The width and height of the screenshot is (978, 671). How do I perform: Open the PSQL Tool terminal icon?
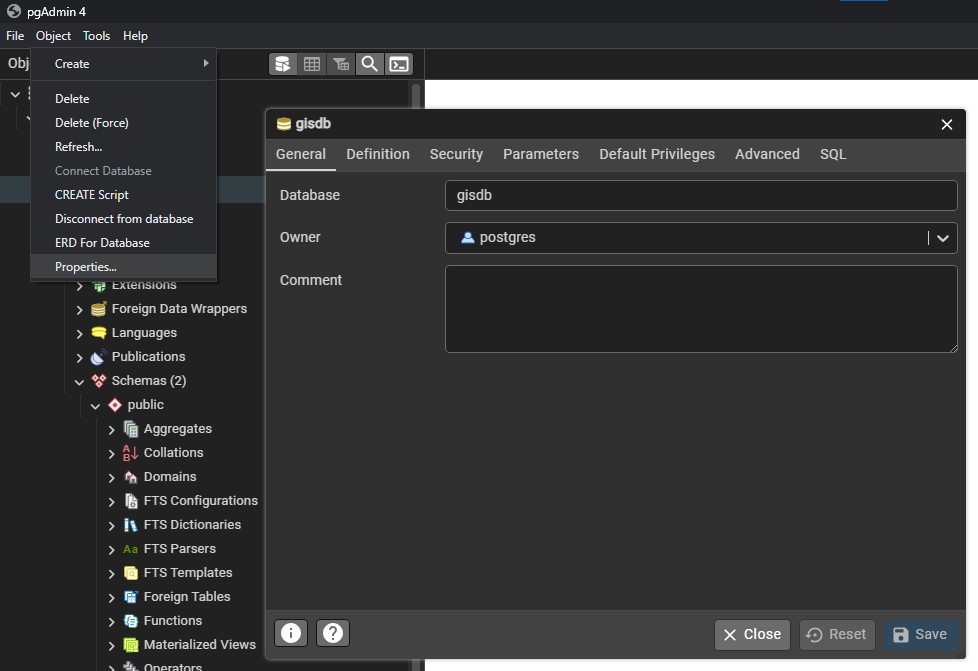click(399, 64)
